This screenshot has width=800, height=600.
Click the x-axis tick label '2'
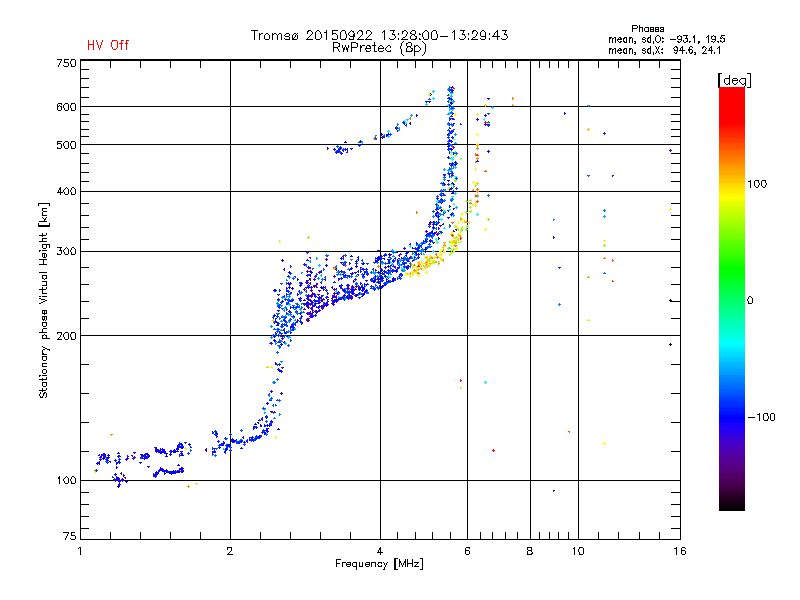230,551
